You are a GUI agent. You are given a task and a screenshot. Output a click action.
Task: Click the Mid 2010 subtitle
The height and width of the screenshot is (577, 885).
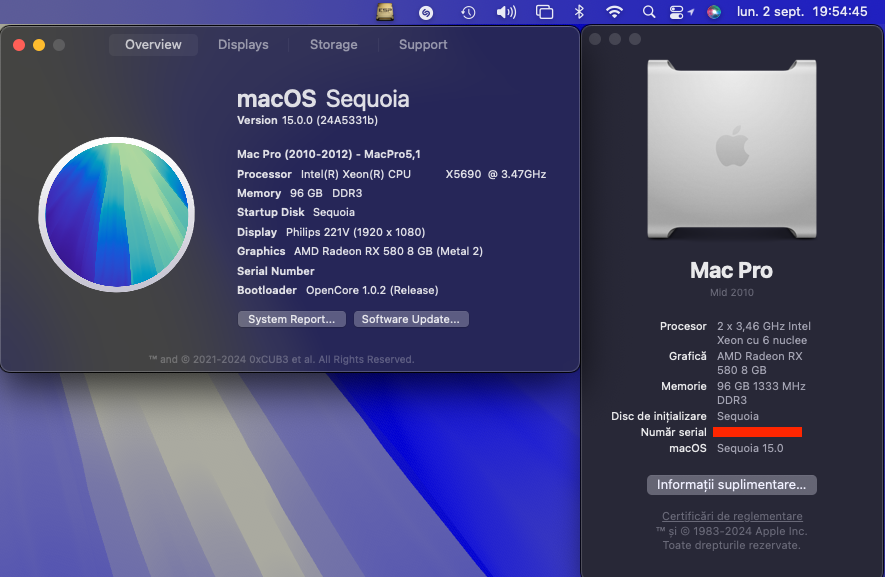(731, 292)
